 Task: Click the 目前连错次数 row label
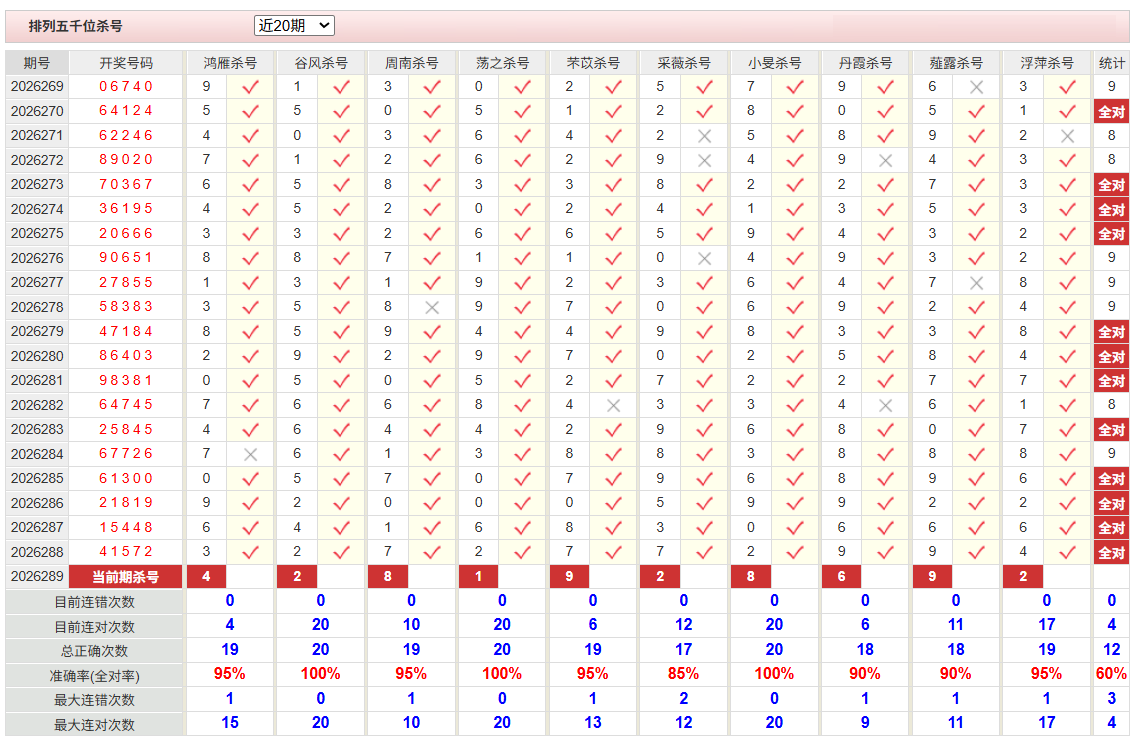(x=95, y=602)
